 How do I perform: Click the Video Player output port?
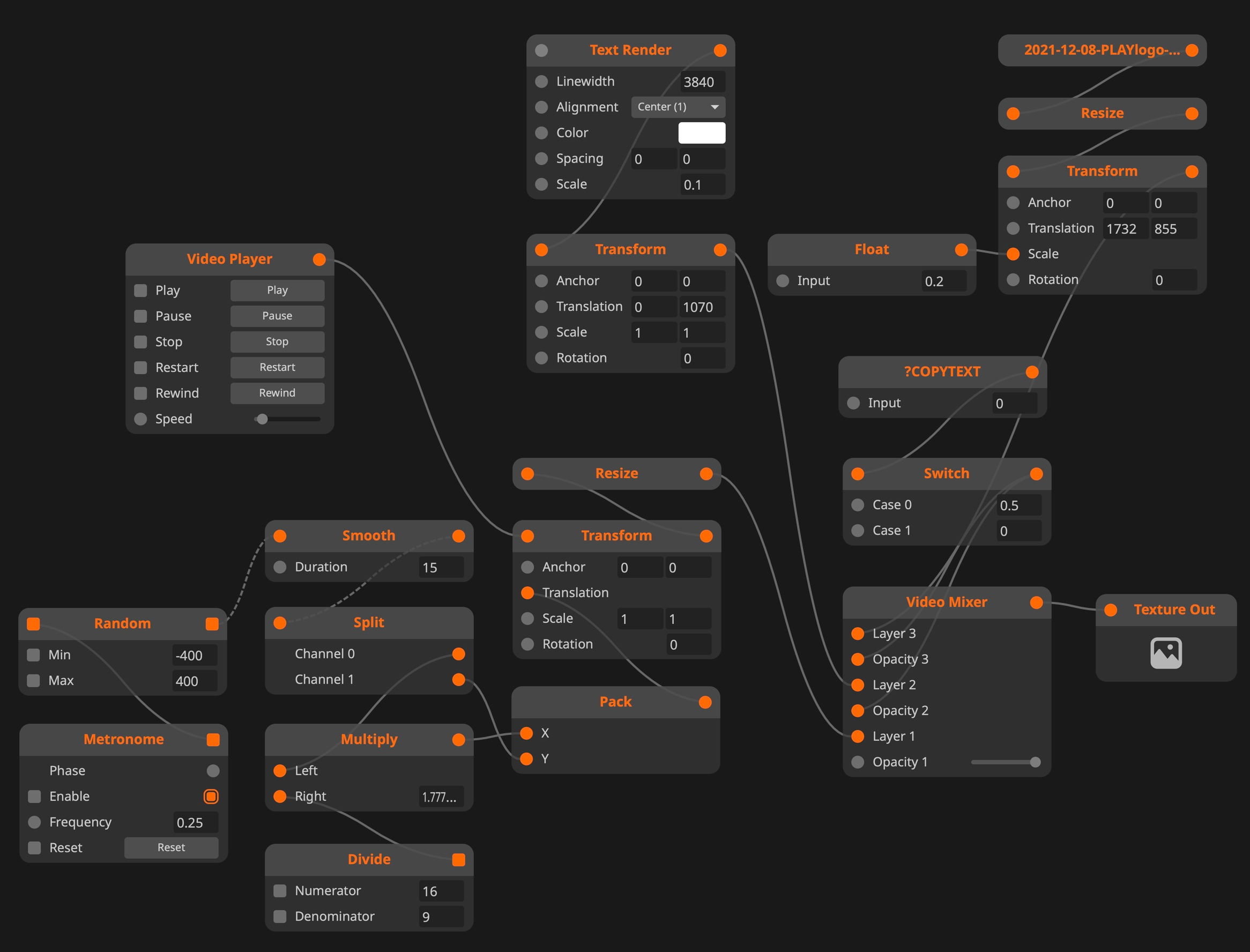point(319,259)
